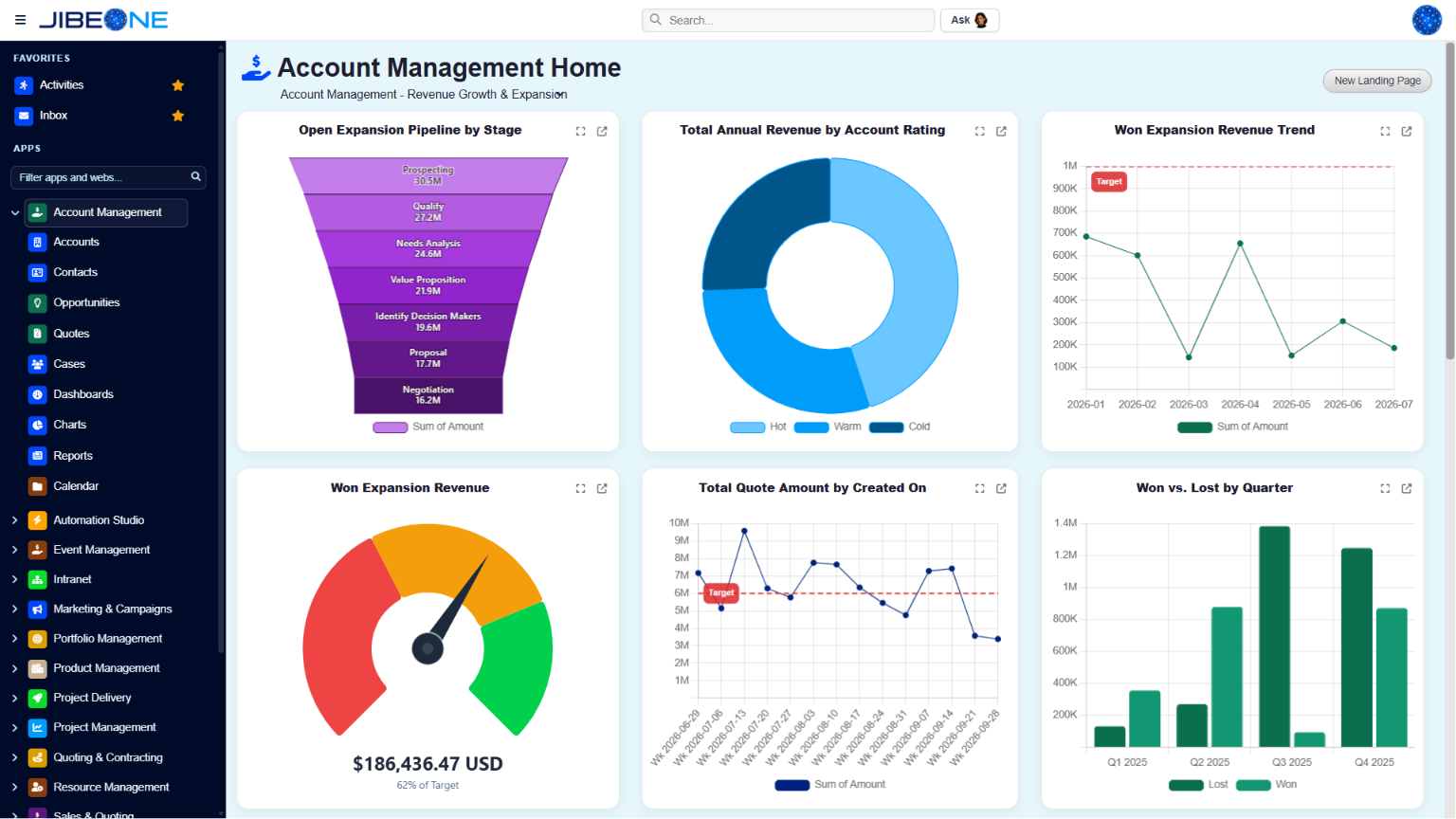Click the Accounts app icon in sidebar
Screen dimensions: 1456x819
(x=37, y=243)
